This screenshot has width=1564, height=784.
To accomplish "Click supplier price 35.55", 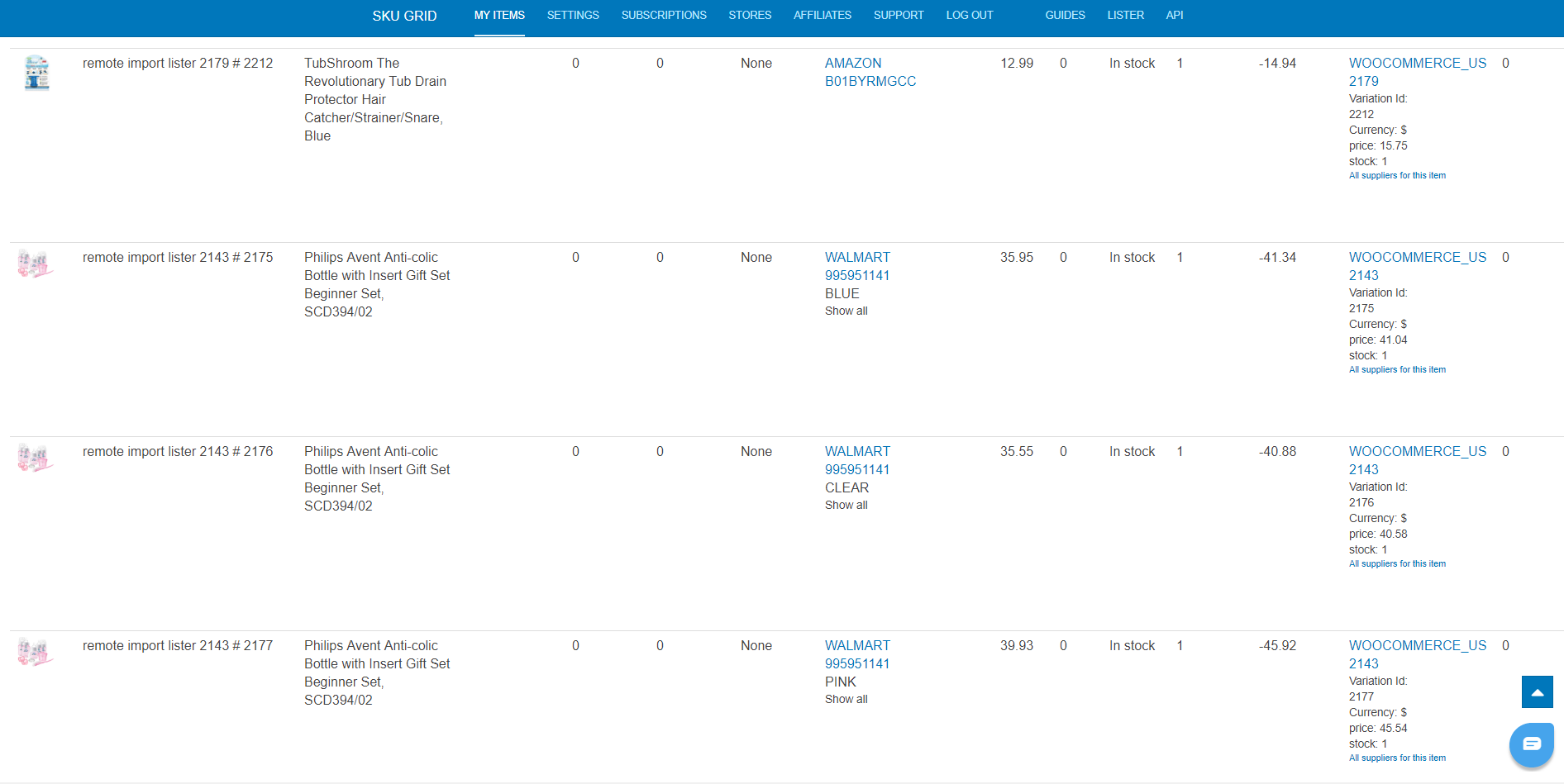I will (1017, 451).
